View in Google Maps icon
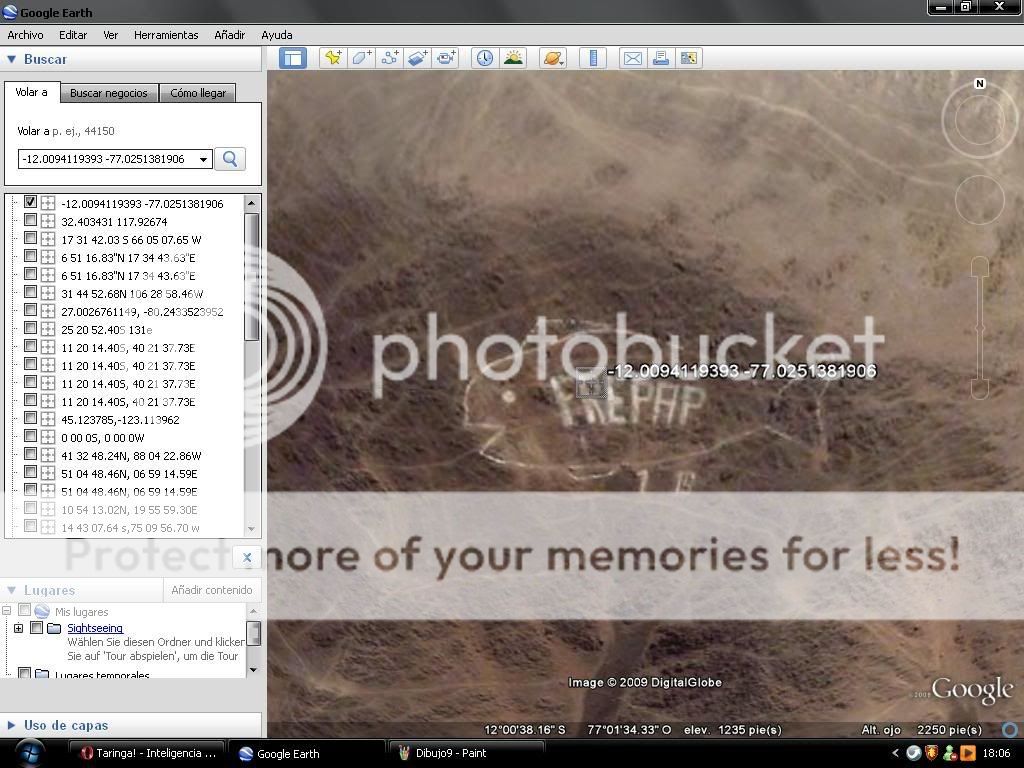Screen dimensions: 1024x768 tap(688, 58)
